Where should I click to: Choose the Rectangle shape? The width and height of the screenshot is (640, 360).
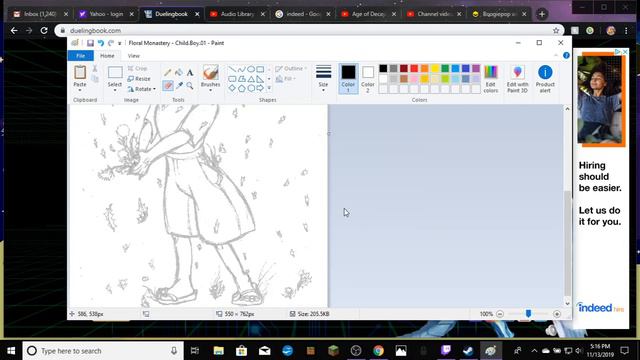click(x=260, y=69)
